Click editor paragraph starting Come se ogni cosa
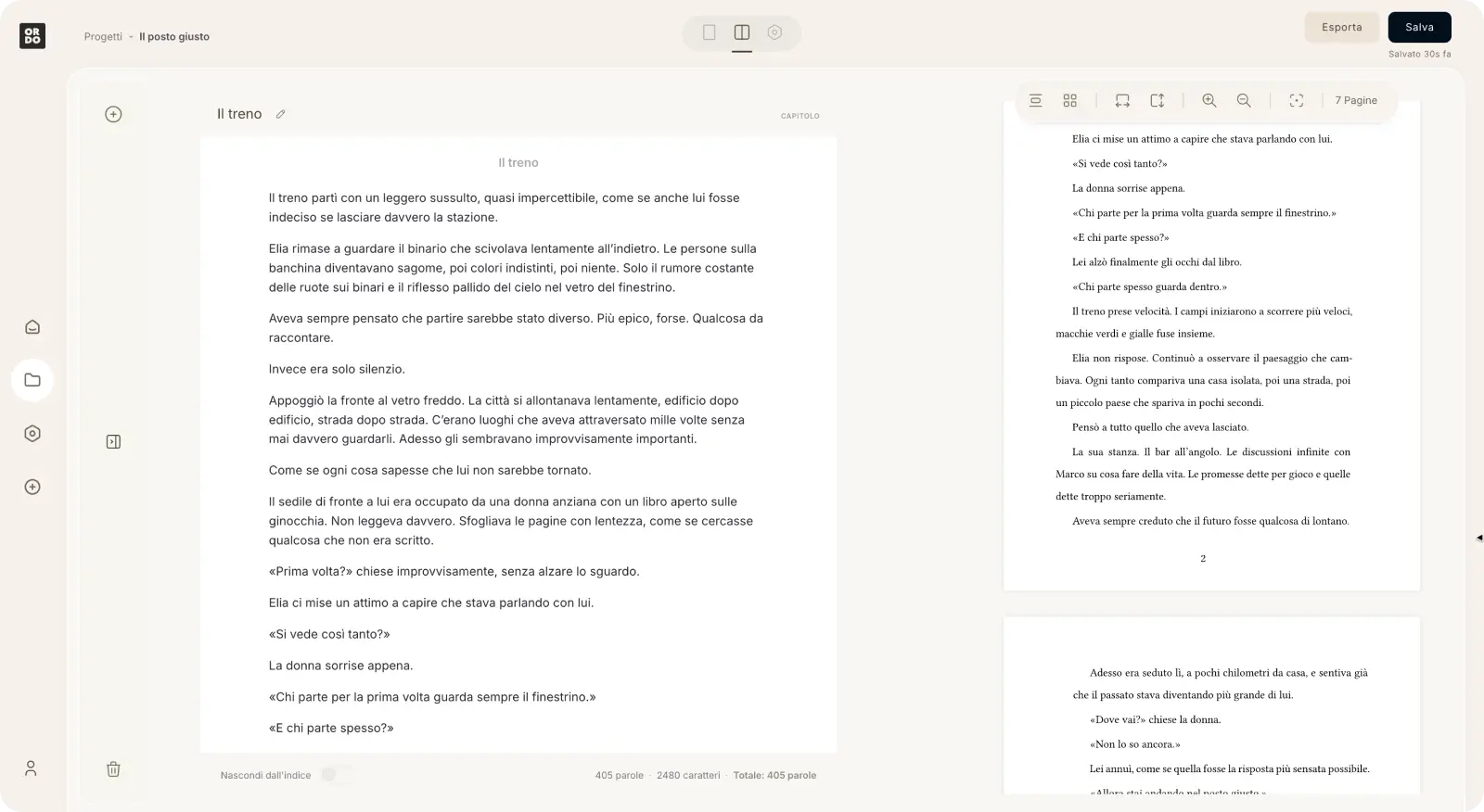The width and height of the screenshot is (1484, 812). click(429, 470)
